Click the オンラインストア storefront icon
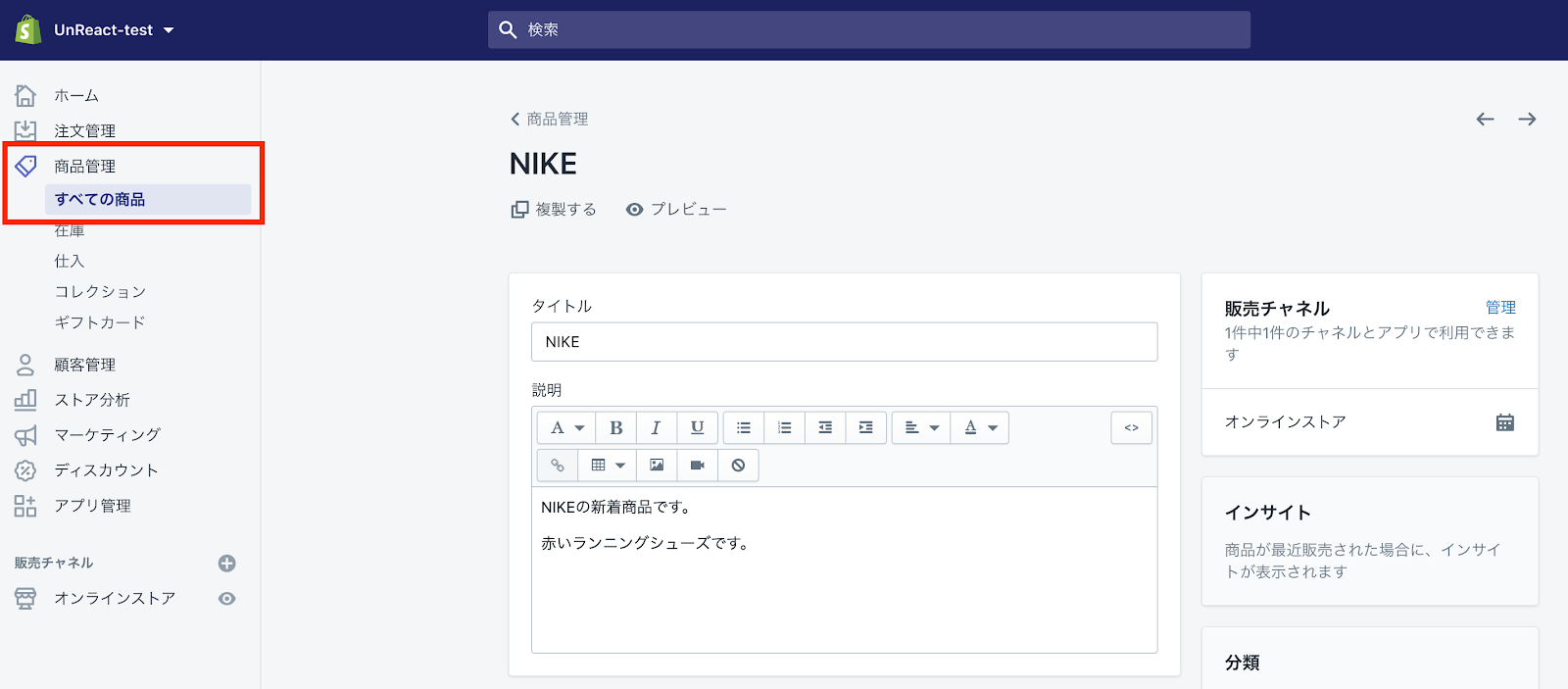This screenshot has height=689, width=1568. (25, 598)
